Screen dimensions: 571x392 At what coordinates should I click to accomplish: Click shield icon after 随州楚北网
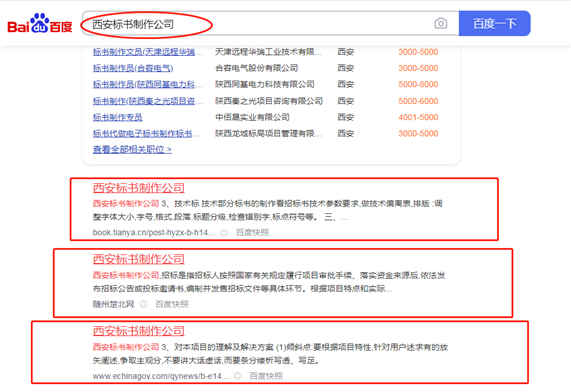point(143,304)
